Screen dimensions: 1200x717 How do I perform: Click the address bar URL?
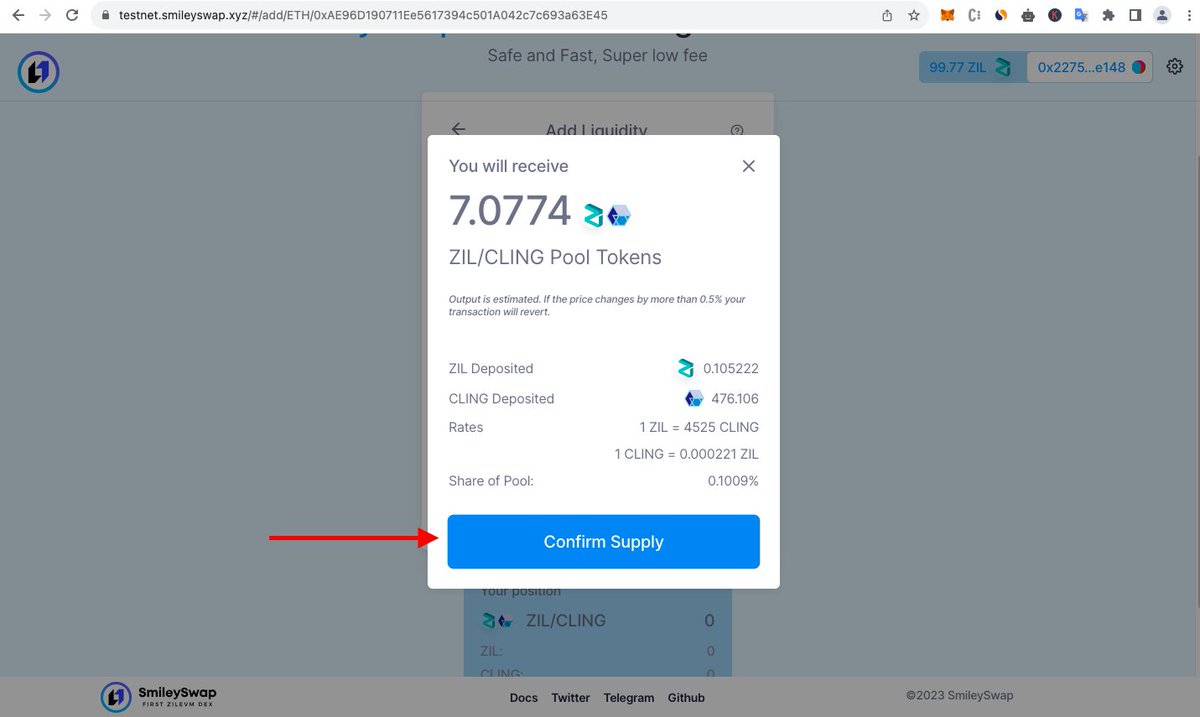point(363,16)
